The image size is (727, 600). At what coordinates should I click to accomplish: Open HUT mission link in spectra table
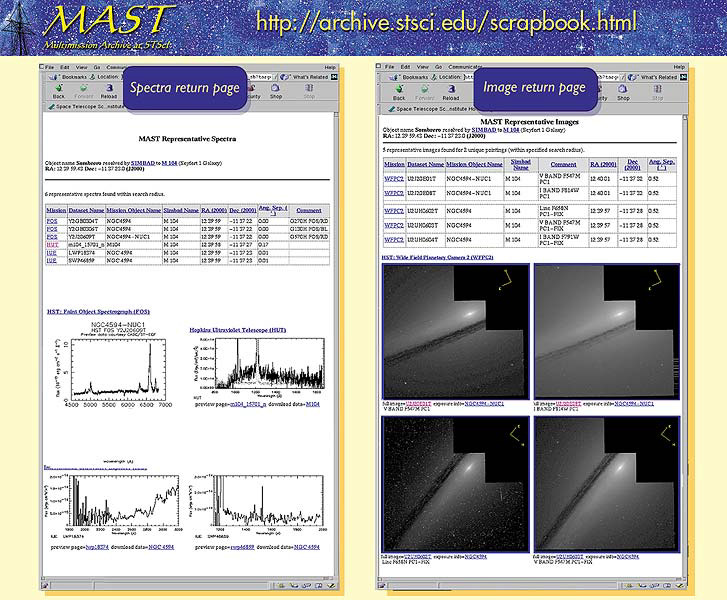pyautogui.click(x=51, y=243)
